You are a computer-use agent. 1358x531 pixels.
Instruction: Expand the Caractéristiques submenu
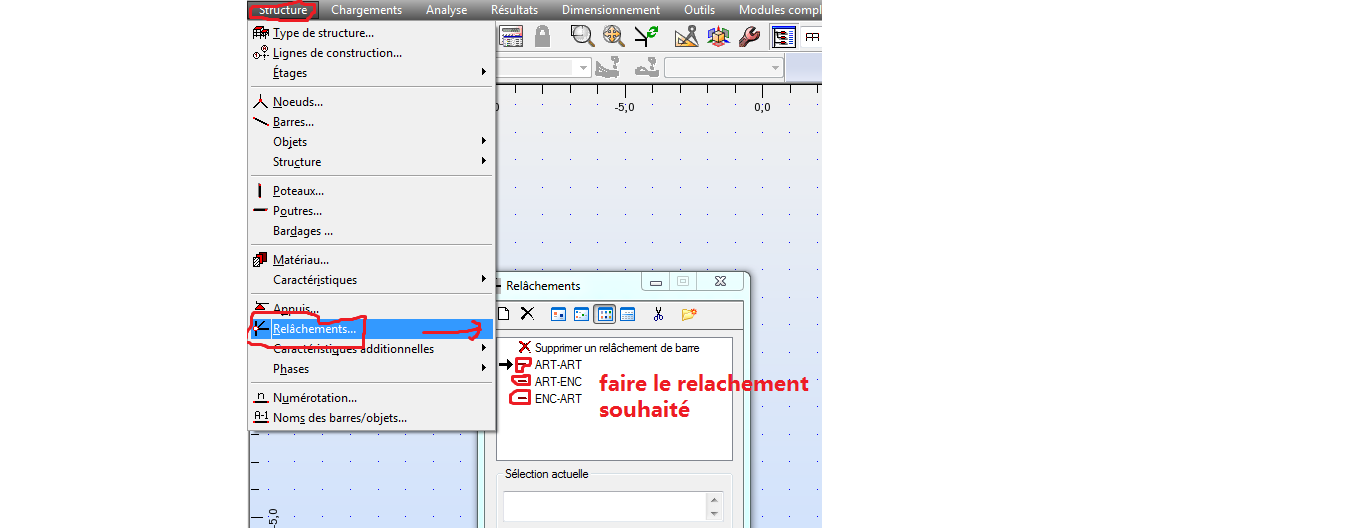371,280
